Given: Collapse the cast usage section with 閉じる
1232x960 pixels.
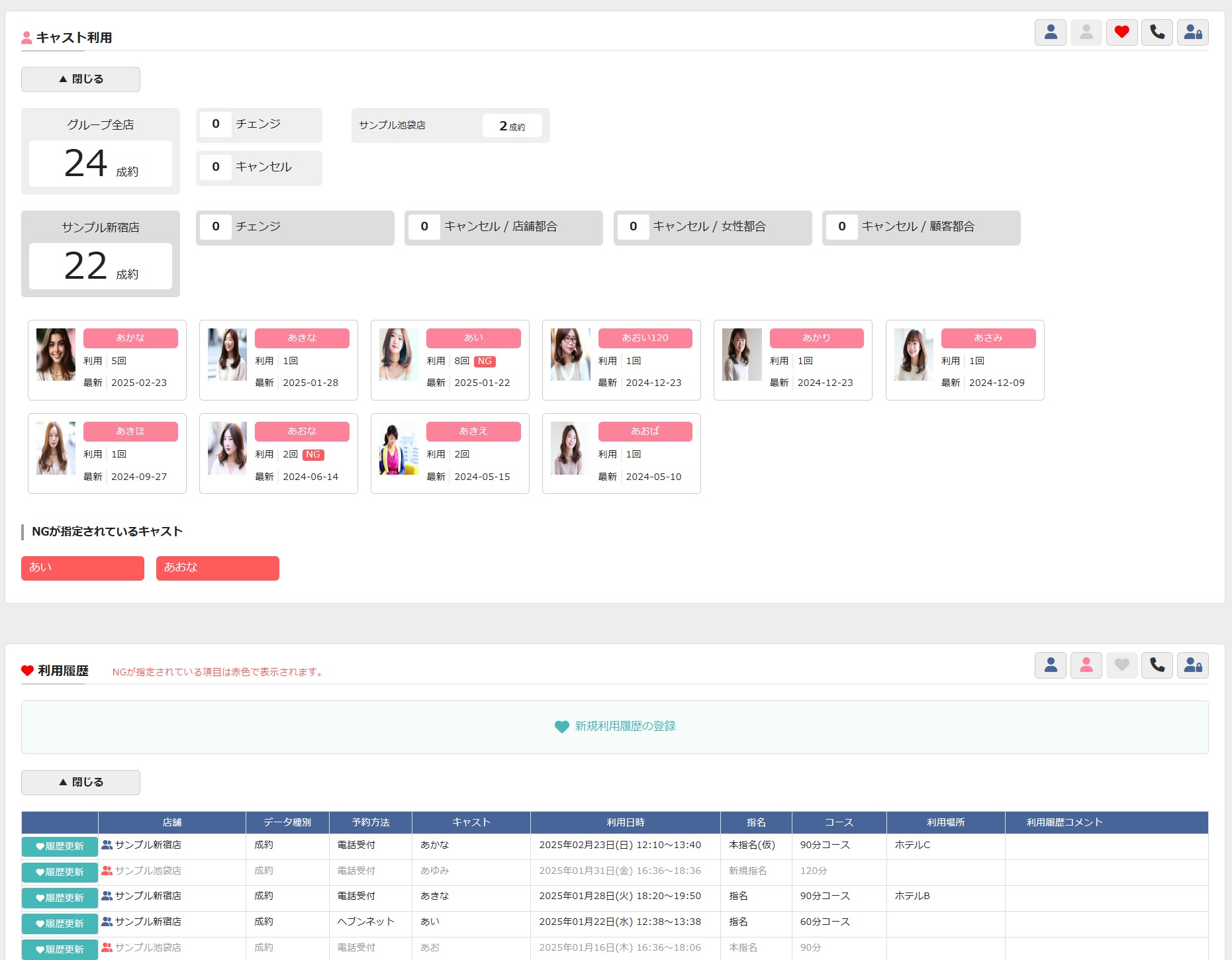Looking at the screenshot, I should tap(81, 79).
